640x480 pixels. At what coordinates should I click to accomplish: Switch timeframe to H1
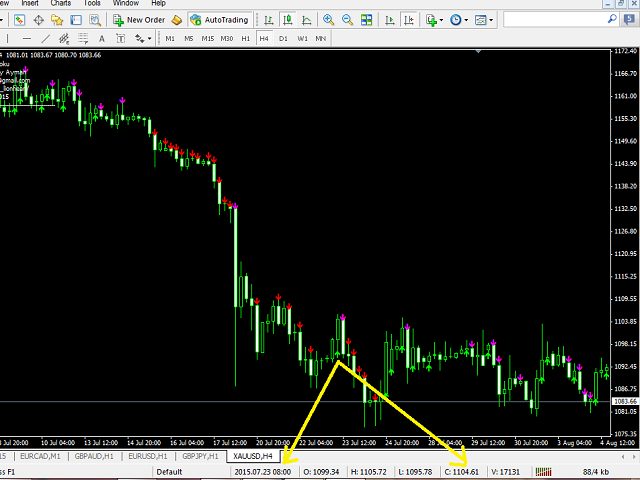[245, 39]
